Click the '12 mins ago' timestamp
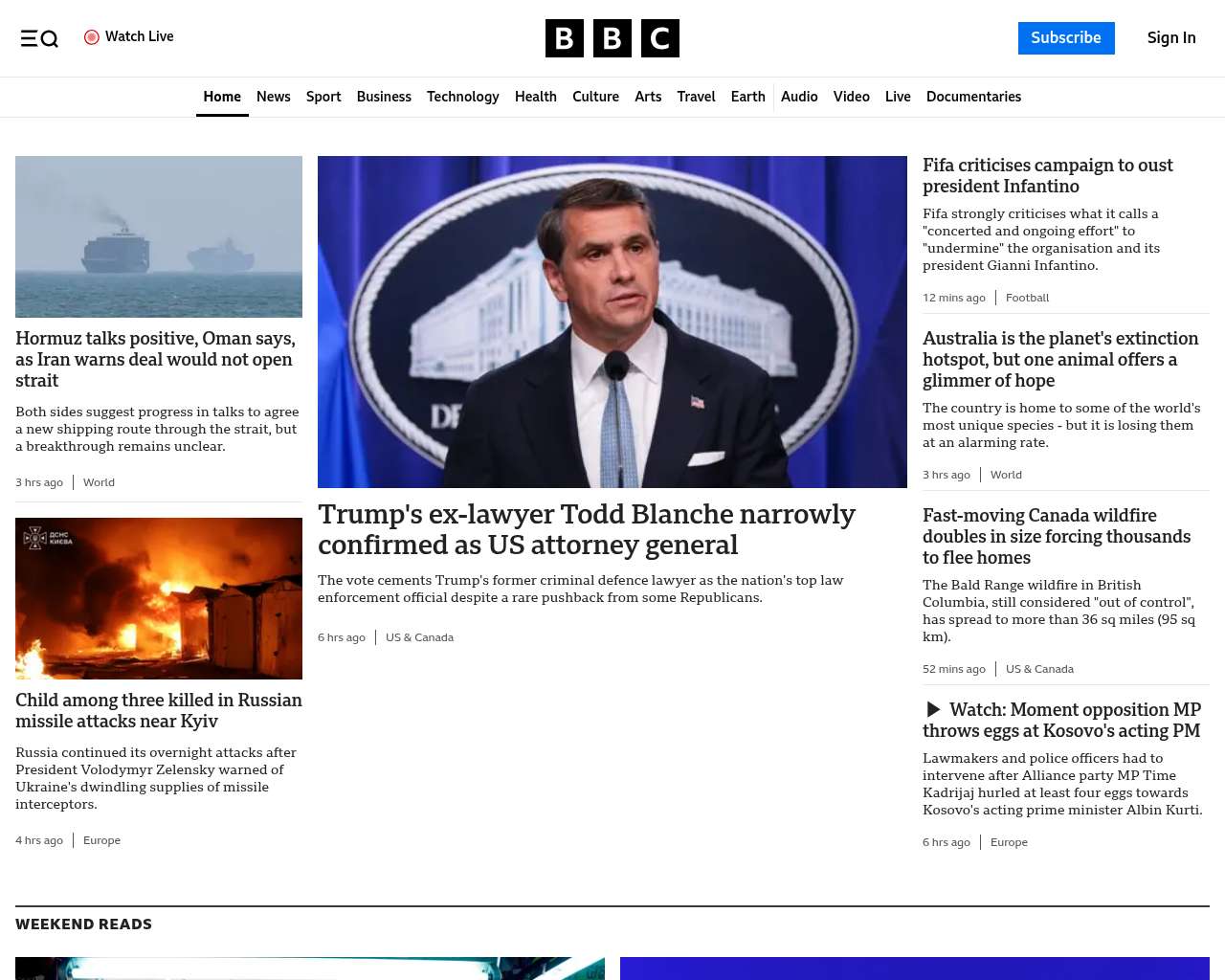The width and height of the screenshot is (1225, 980). [954, 298]
